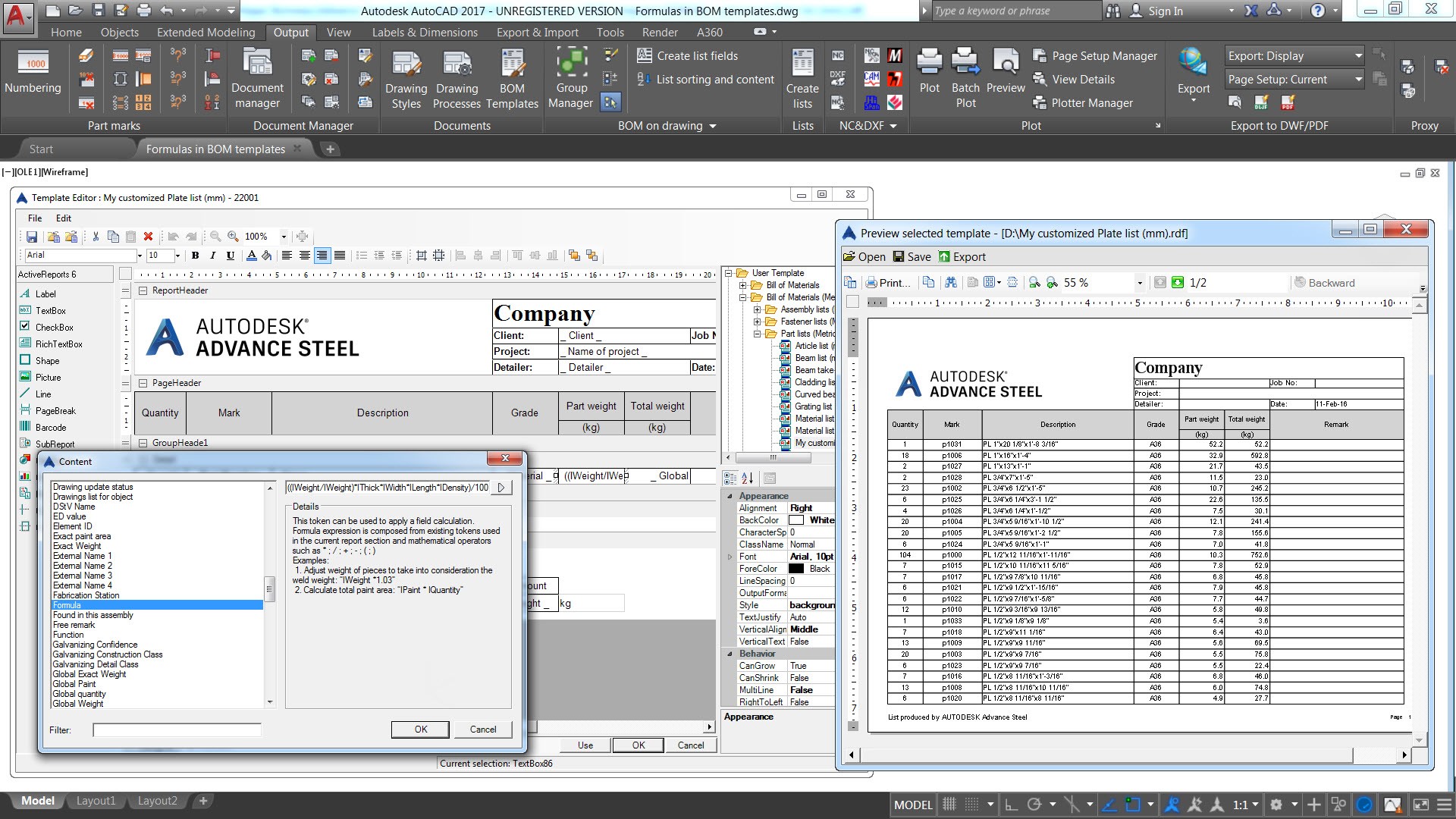Collapse the ReportHeader section
Image resolution: width=1456 pixels, height=819 pixels.
[x=143, y=290]
